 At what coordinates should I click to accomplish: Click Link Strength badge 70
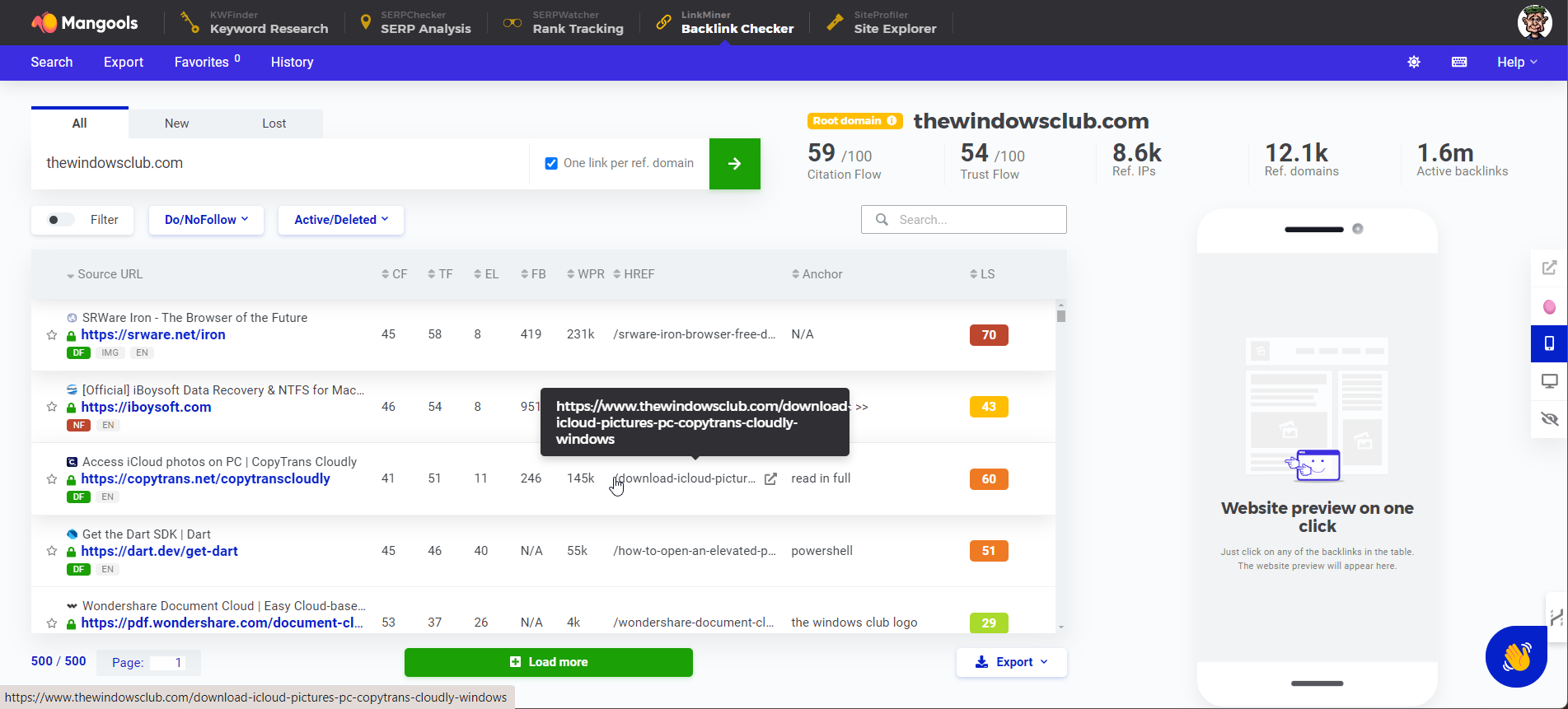point(989,335)
